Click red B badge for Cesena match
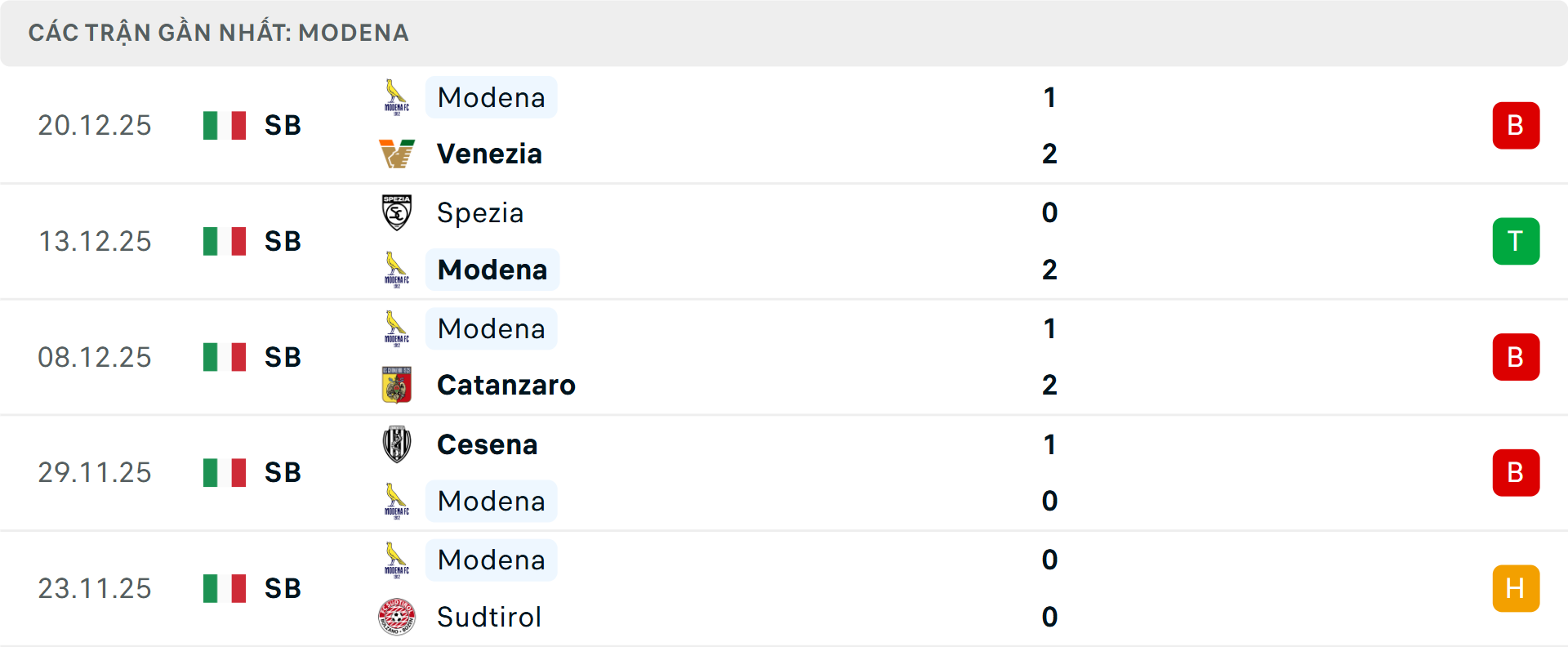The width and height of the screenshot is (1568, 647). click(1516, 472)
